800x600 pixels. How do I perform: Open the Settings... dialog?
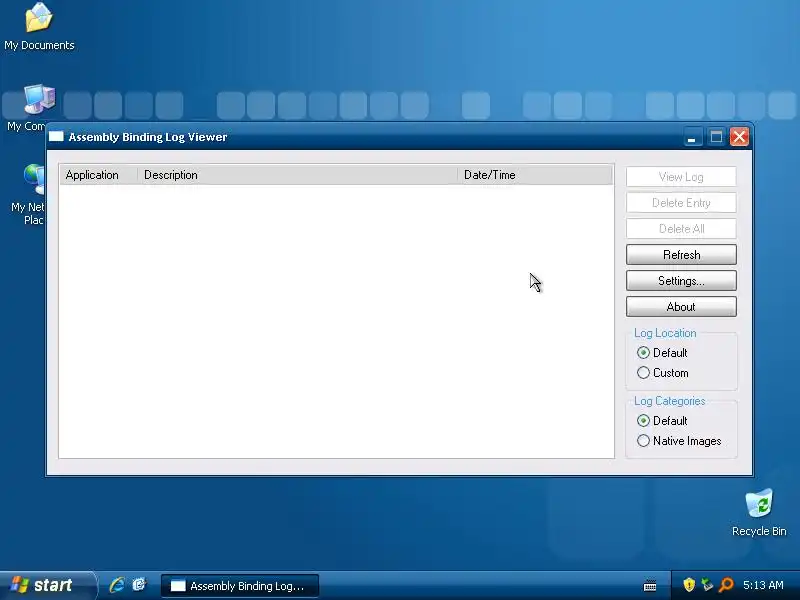pyautogui.click(x=681, y=281)
